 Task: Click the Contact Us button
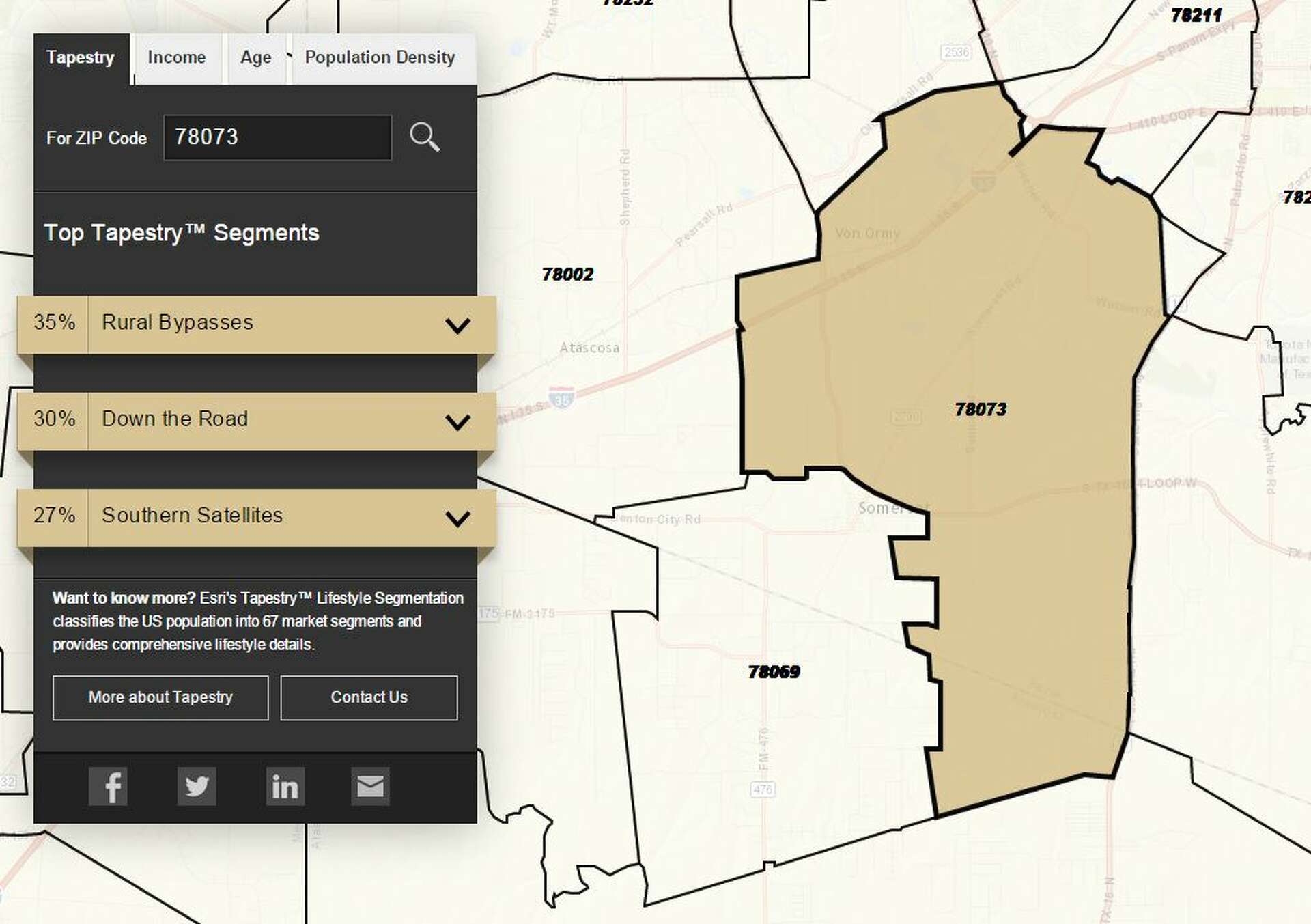pos(369,697)
